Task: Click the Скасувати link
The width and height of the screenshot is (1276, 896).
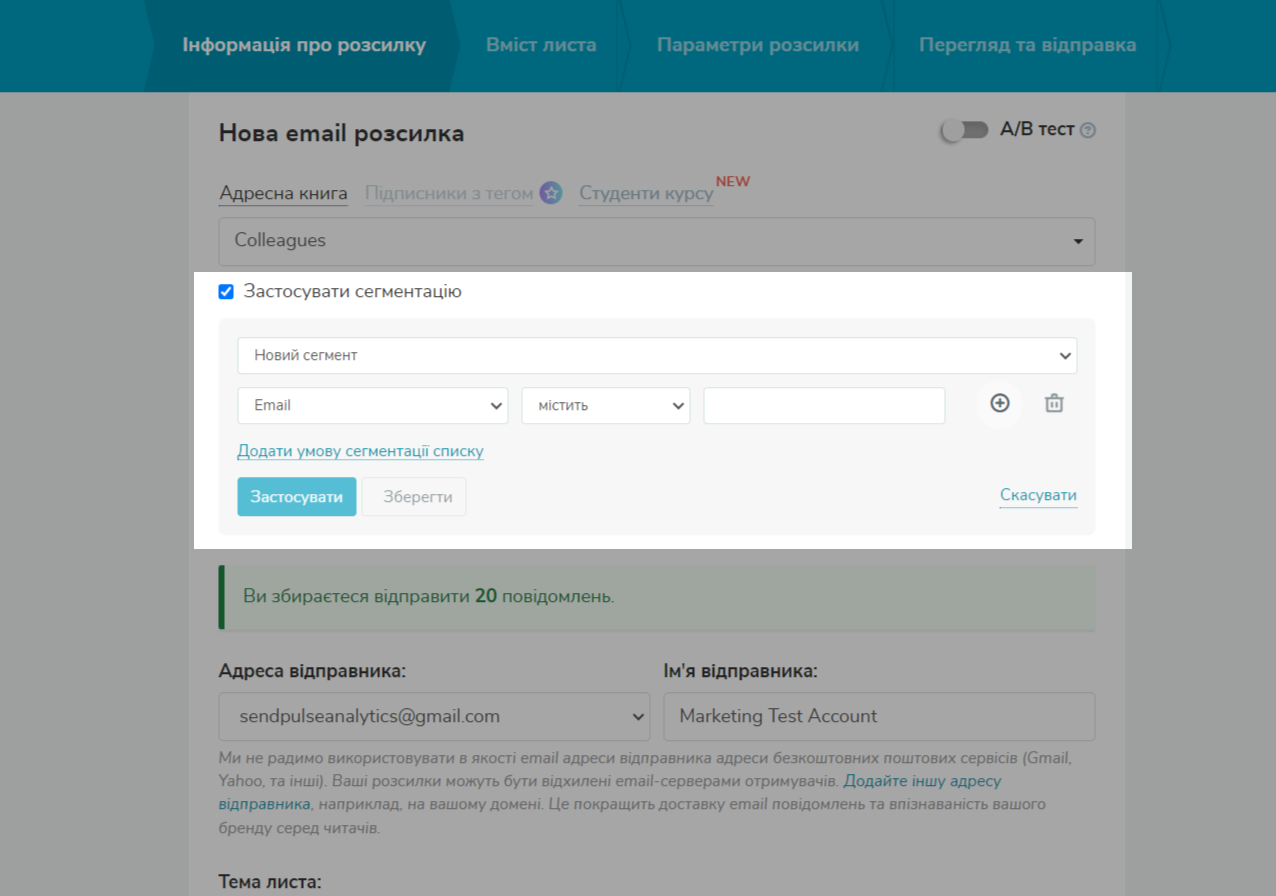Action: coord(1038,495)
